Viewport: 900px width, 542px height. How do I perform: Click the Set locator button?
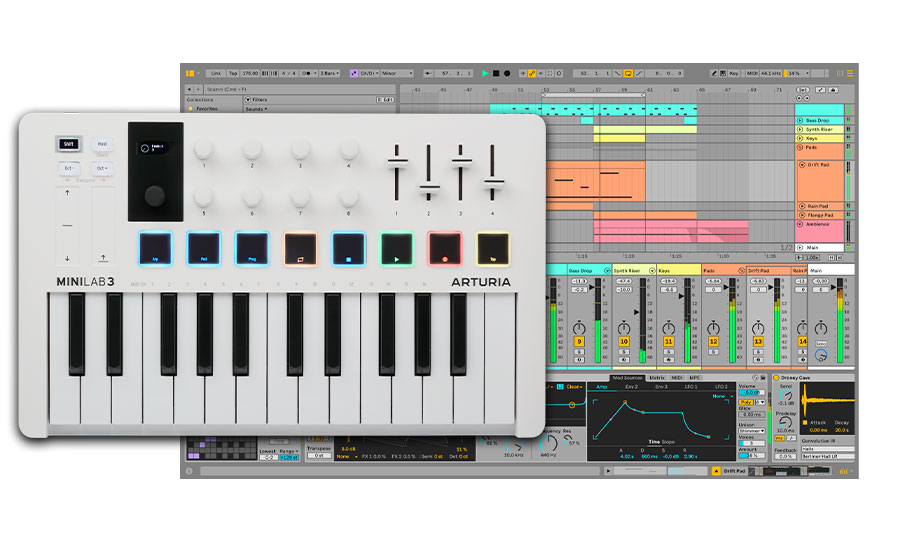pyautogui.click(x=803, y=90)
